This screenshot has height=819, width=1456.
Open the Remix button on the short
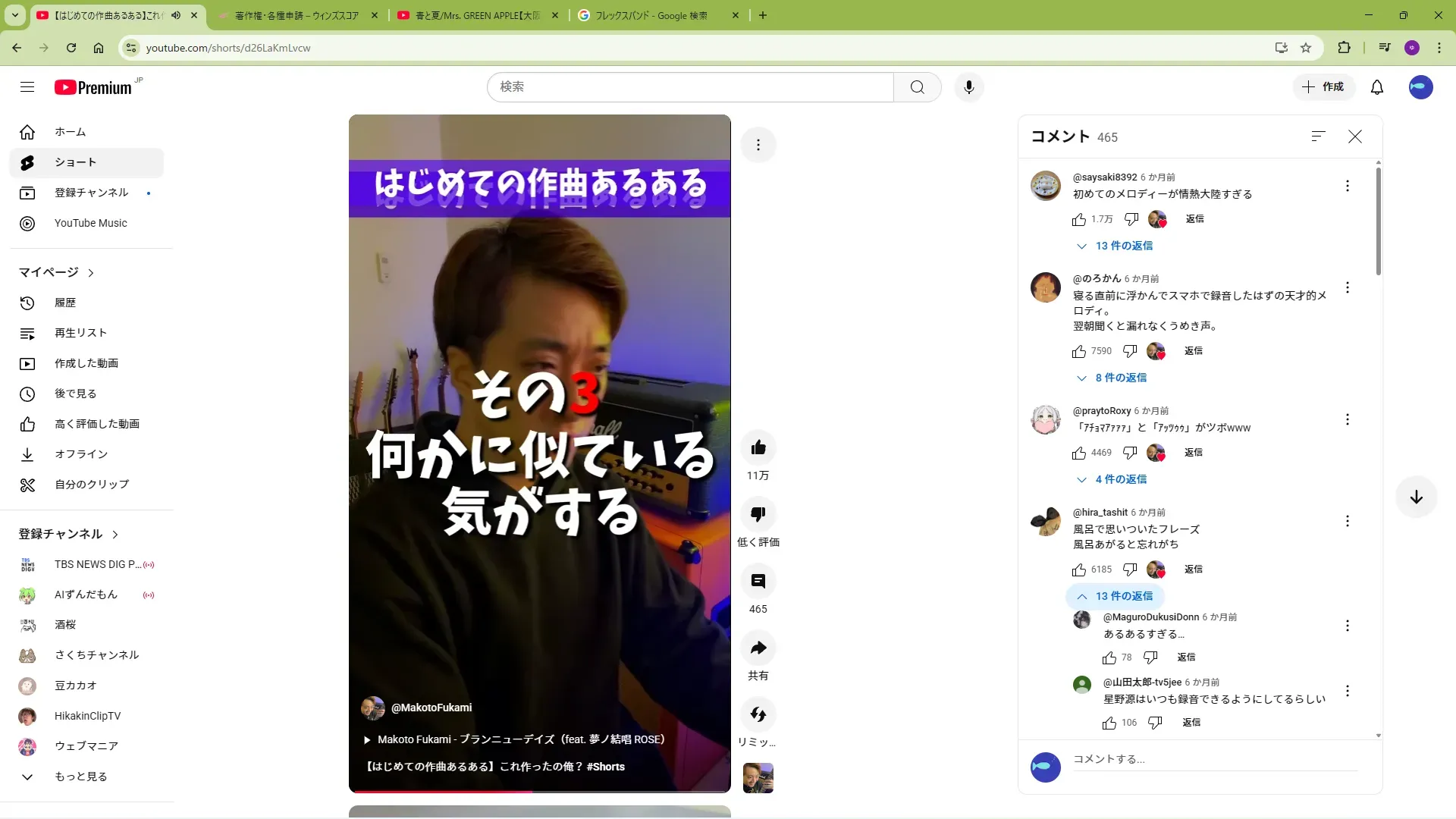[x=758, y=715]
